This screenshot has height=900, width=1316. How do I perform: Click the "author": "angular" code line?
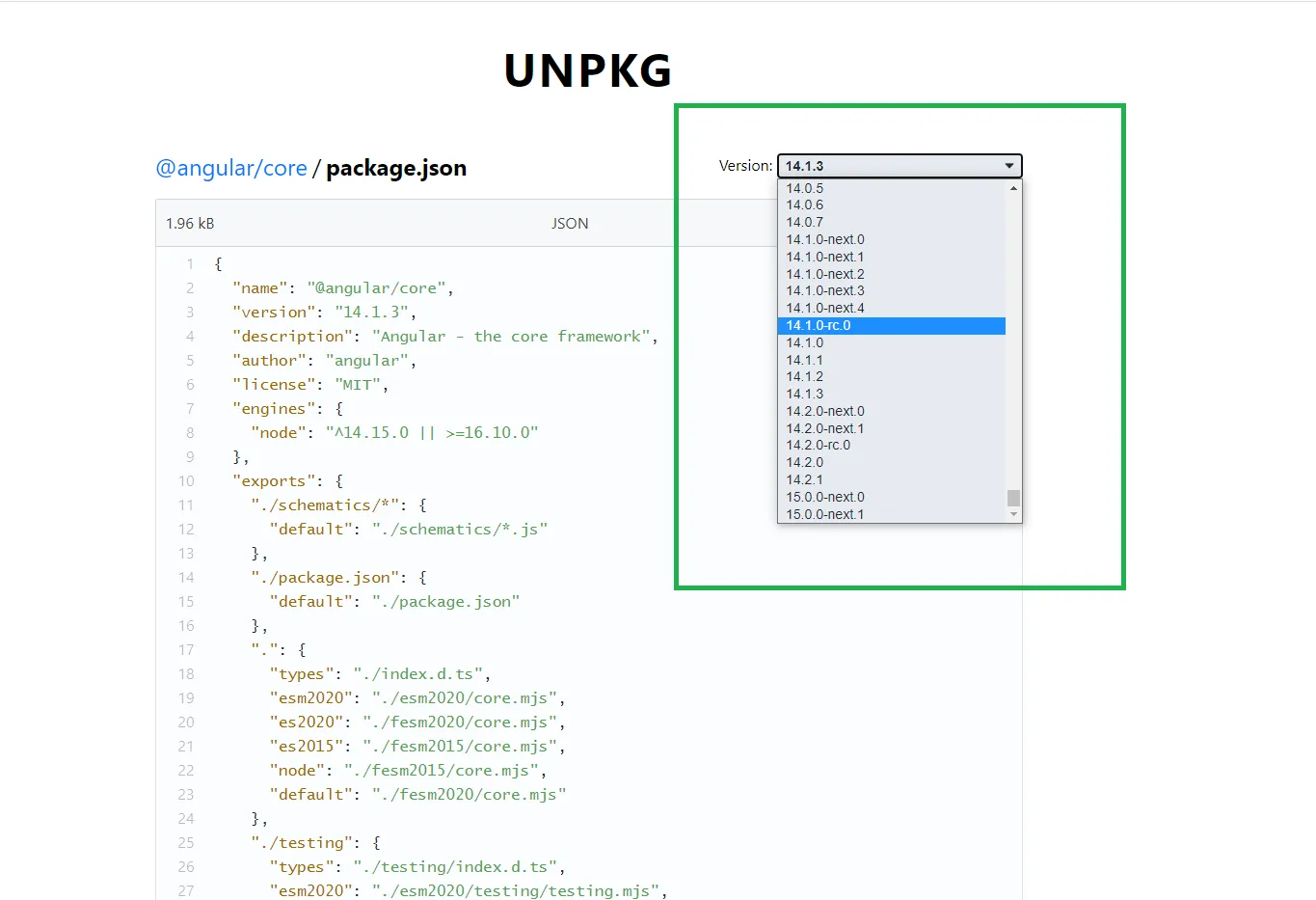tap(325, 361)
